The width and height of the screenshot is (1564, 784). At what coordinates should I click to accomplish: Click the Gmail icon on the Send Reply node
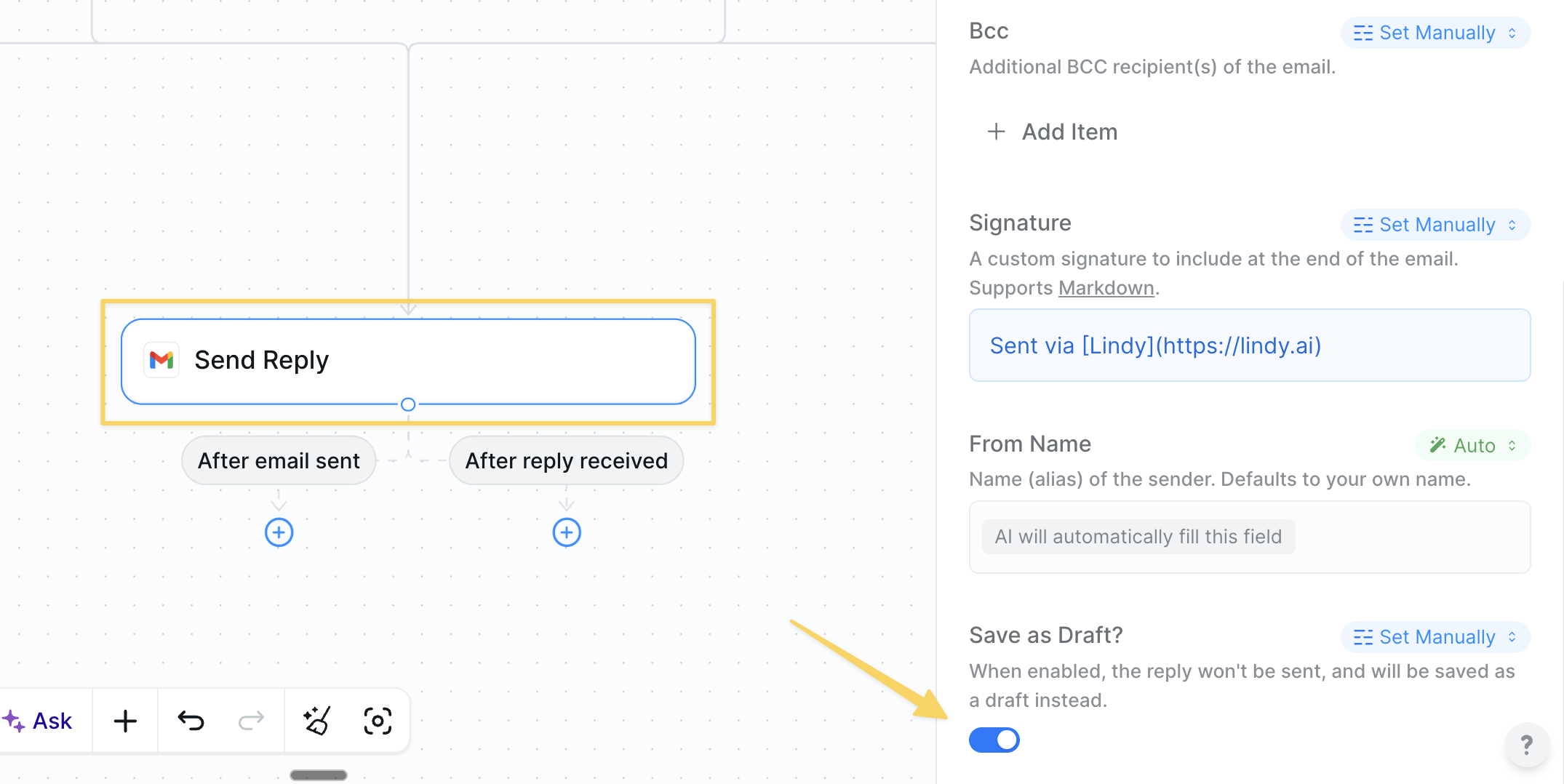pyautogui.click(x=161, y=359)
